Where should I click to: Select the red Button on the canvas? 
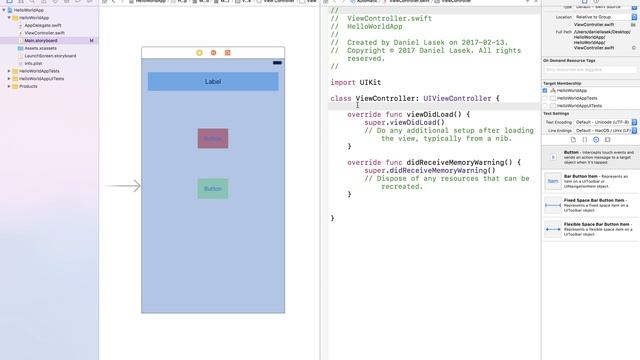coord(213,139)
